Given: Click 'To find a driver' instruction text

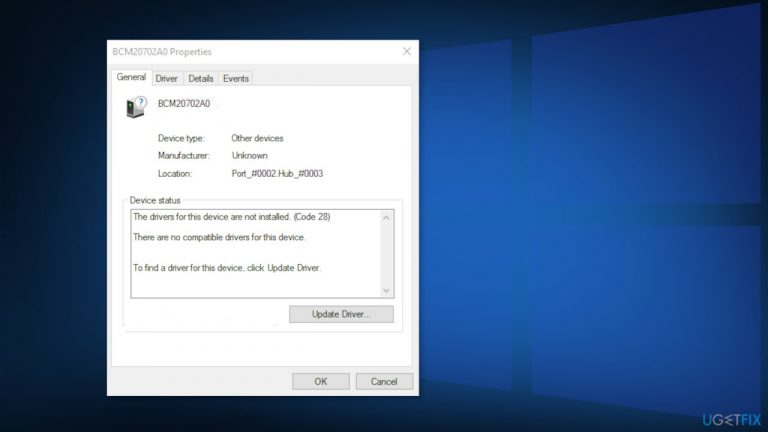Looking at the screenshot, I should pyautogui.click(x=227, y=268).
